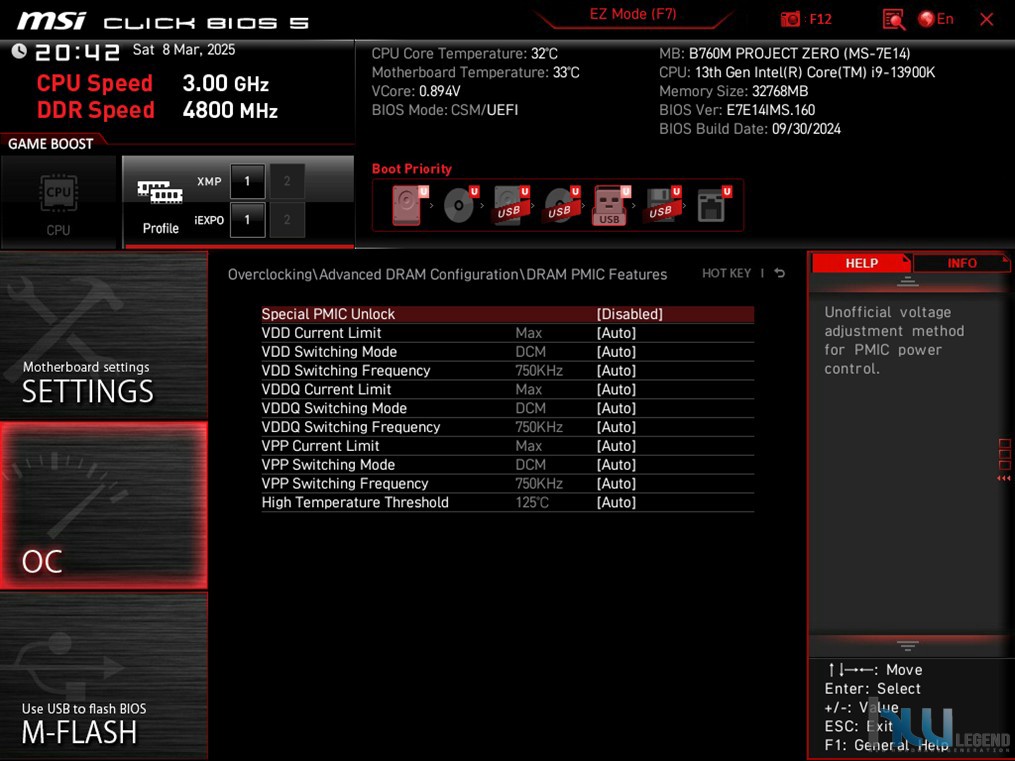Viewport: 1015px width, 761px height.
Task: Select the USB CD/DVD boot icon
Action: tap(561, 205)
